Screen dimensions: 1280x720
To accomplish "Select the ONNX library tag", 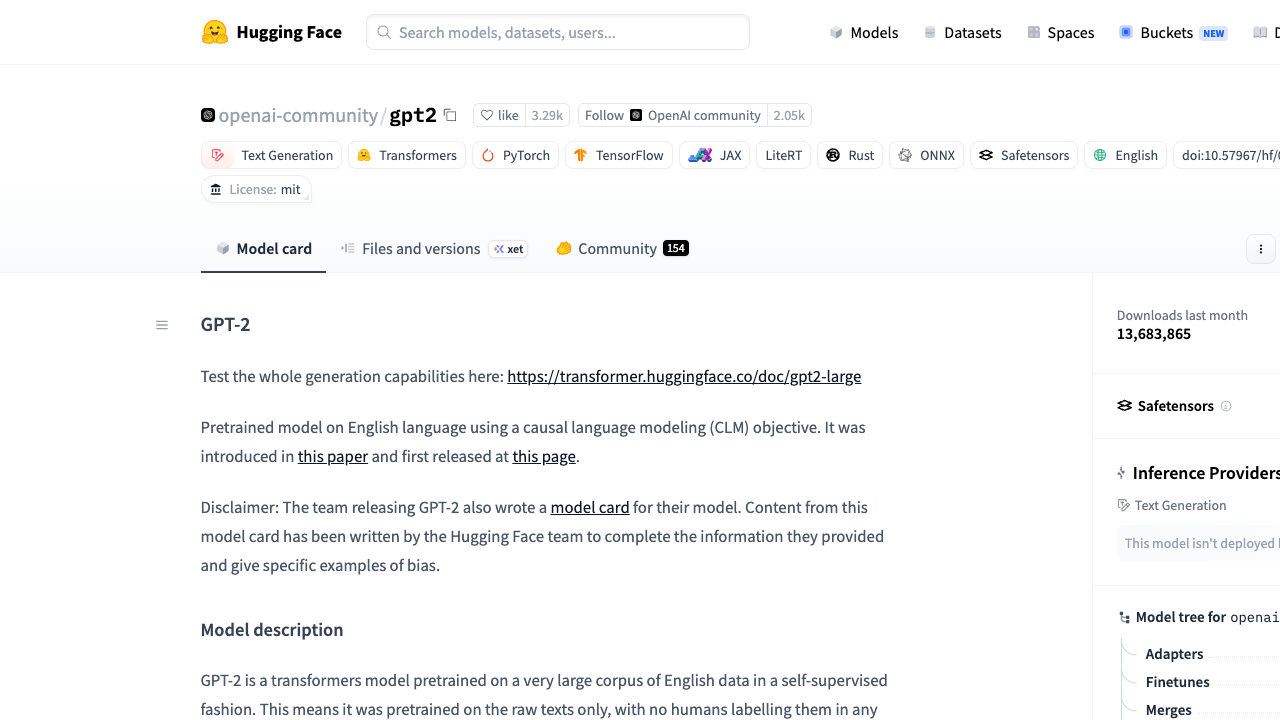I will click(x=926, y=155).
